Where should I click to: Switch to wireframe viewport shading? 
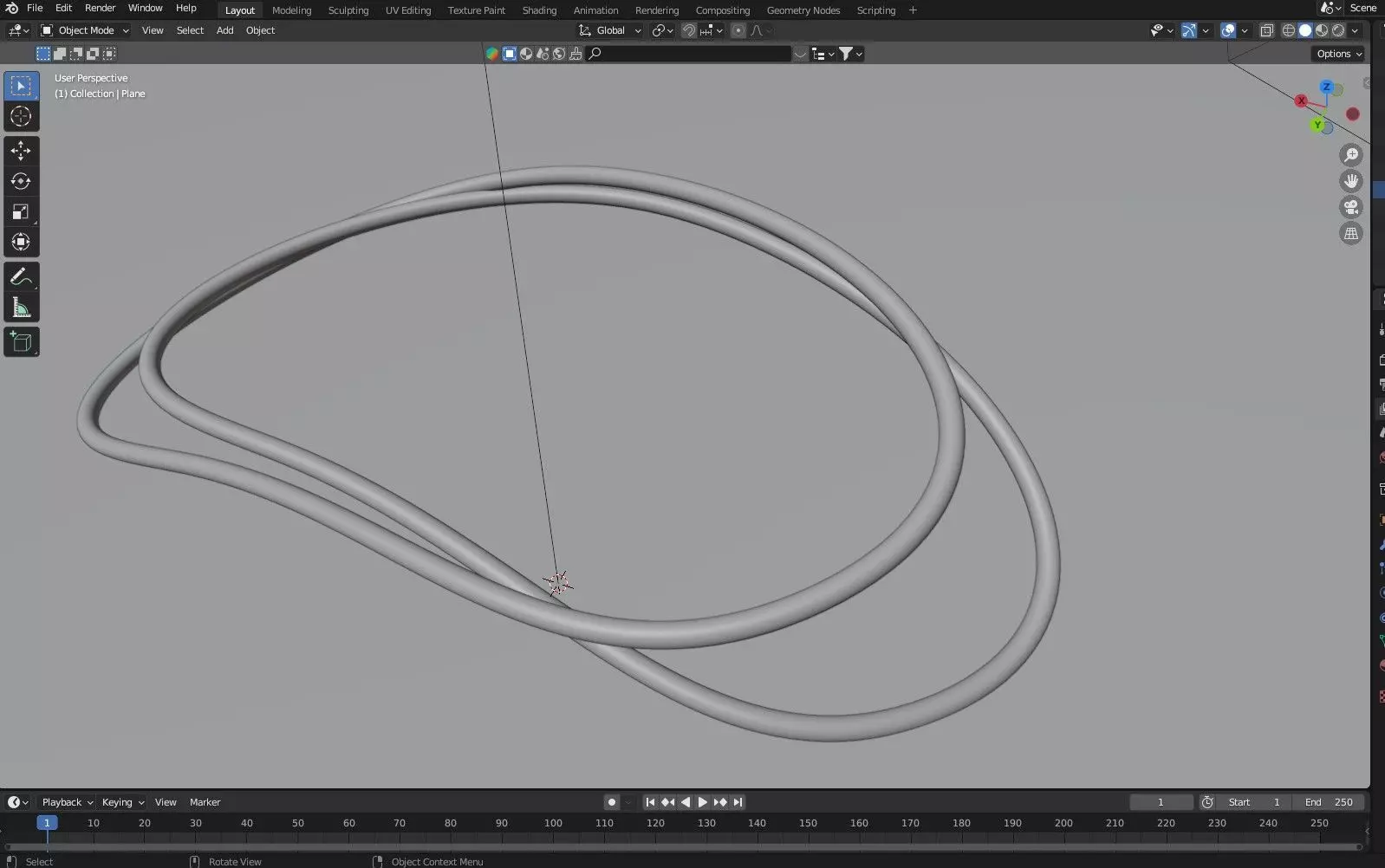pos(1289,30)
